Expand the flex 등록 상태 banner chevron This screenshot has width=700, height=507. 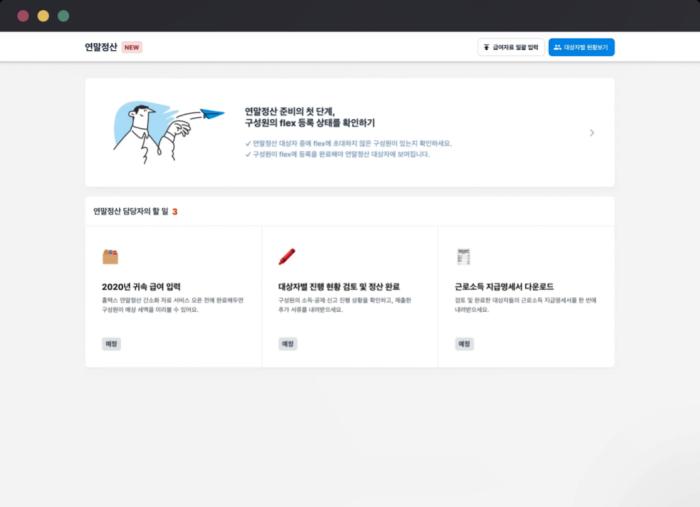[x=592, y=133]
